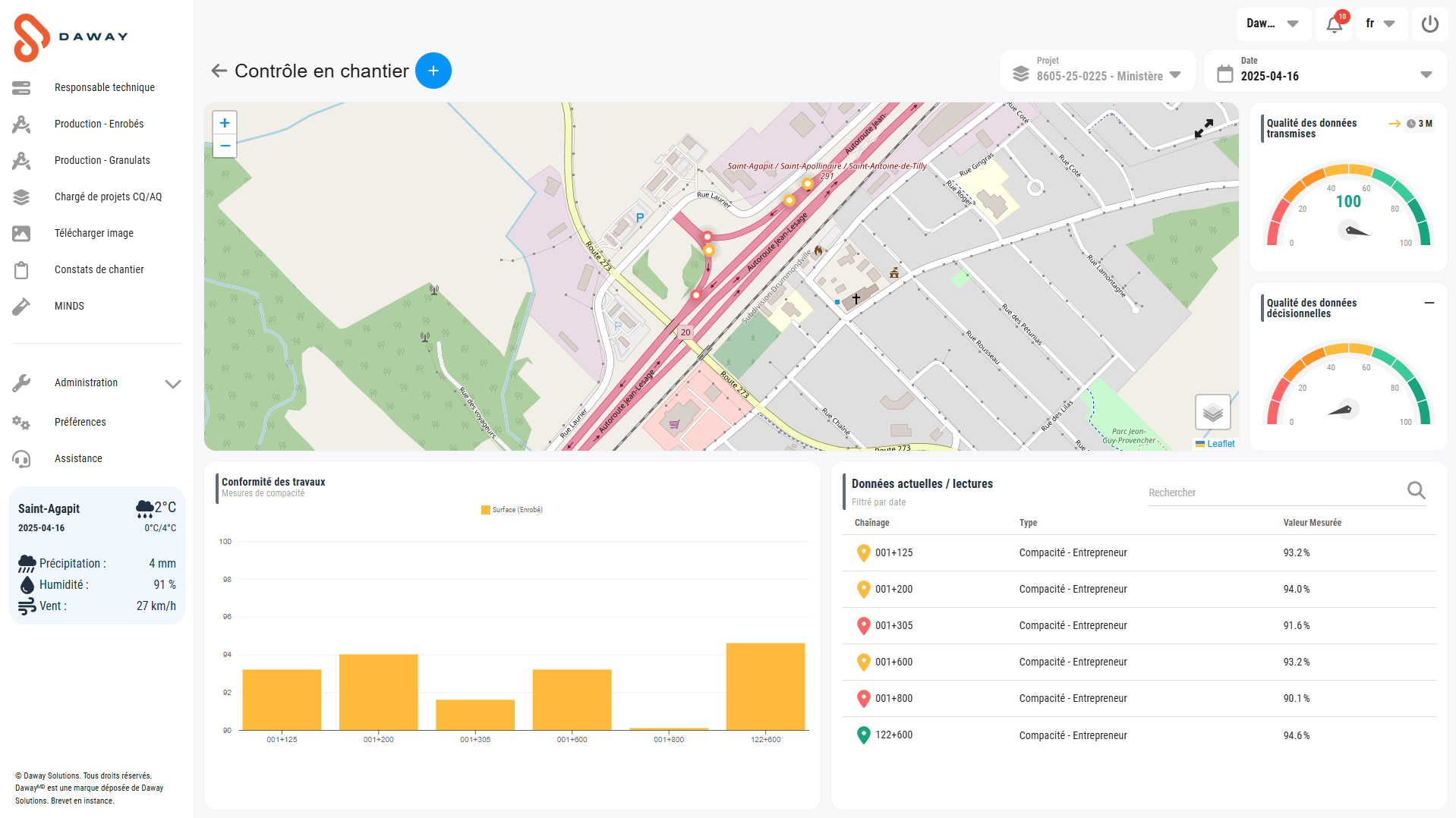1456x818 pixels.
Task: Open the map layers control
Action: 1212,413
